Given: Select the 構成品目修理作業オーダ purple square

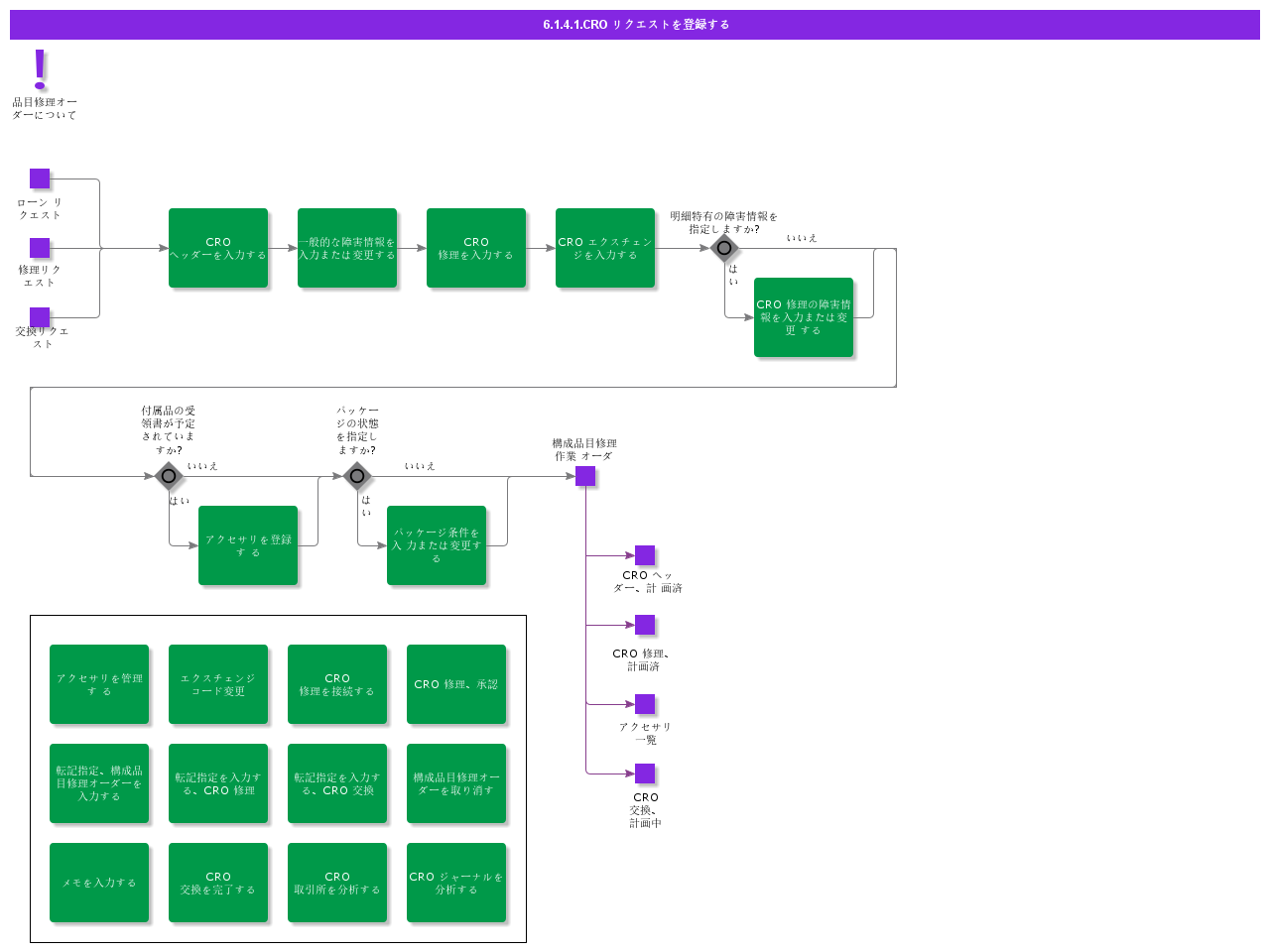Looking at the screenshot, I should (585, 476).
